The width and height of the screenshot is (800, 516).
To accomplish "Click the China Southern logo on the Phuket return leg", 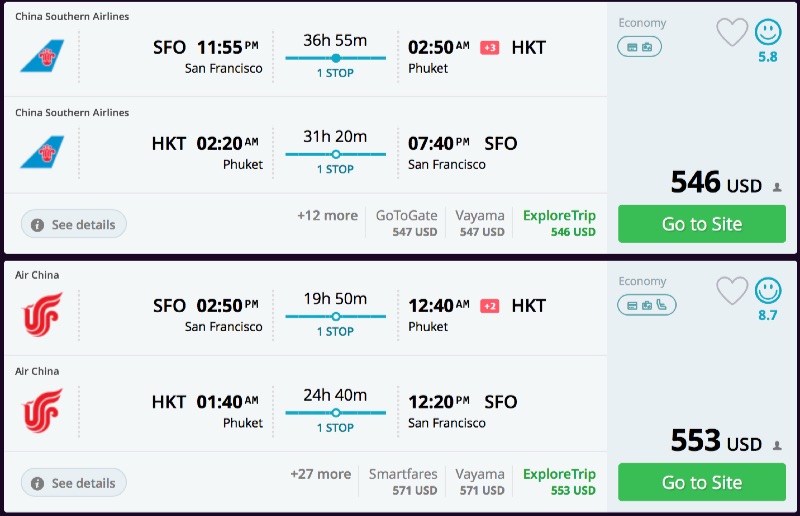I will coord(42,152).
